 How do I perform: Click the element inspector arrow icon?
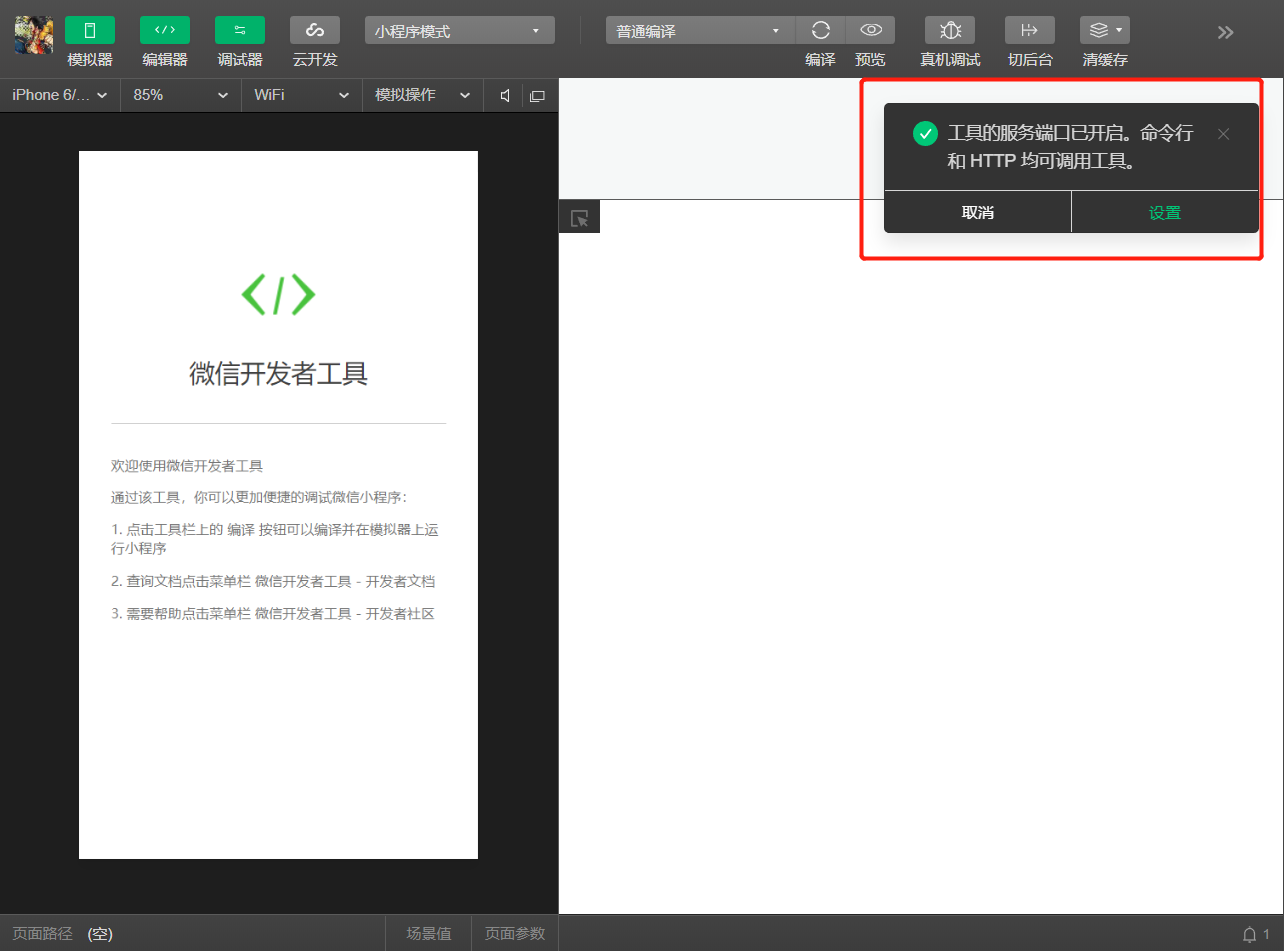[x=579, y=216]
